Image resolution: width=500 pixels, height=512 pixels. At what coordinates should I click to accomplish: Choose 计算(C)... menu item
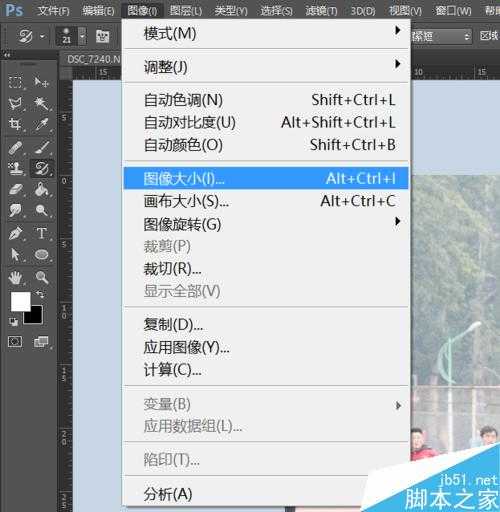(x=266, y=370)
